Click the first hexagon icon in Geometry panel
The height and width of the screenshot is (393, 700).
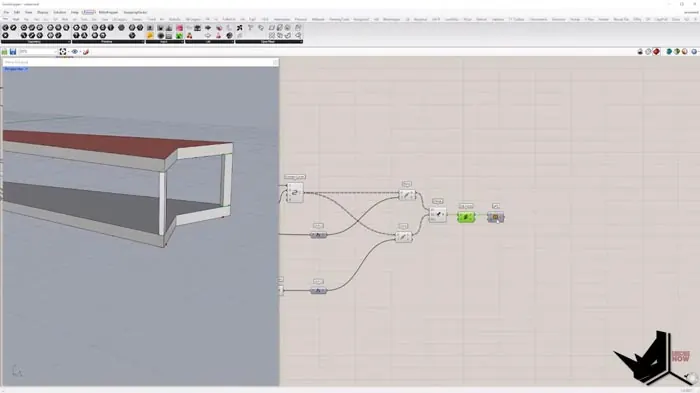pyautogui.click(x=5, y=28)
